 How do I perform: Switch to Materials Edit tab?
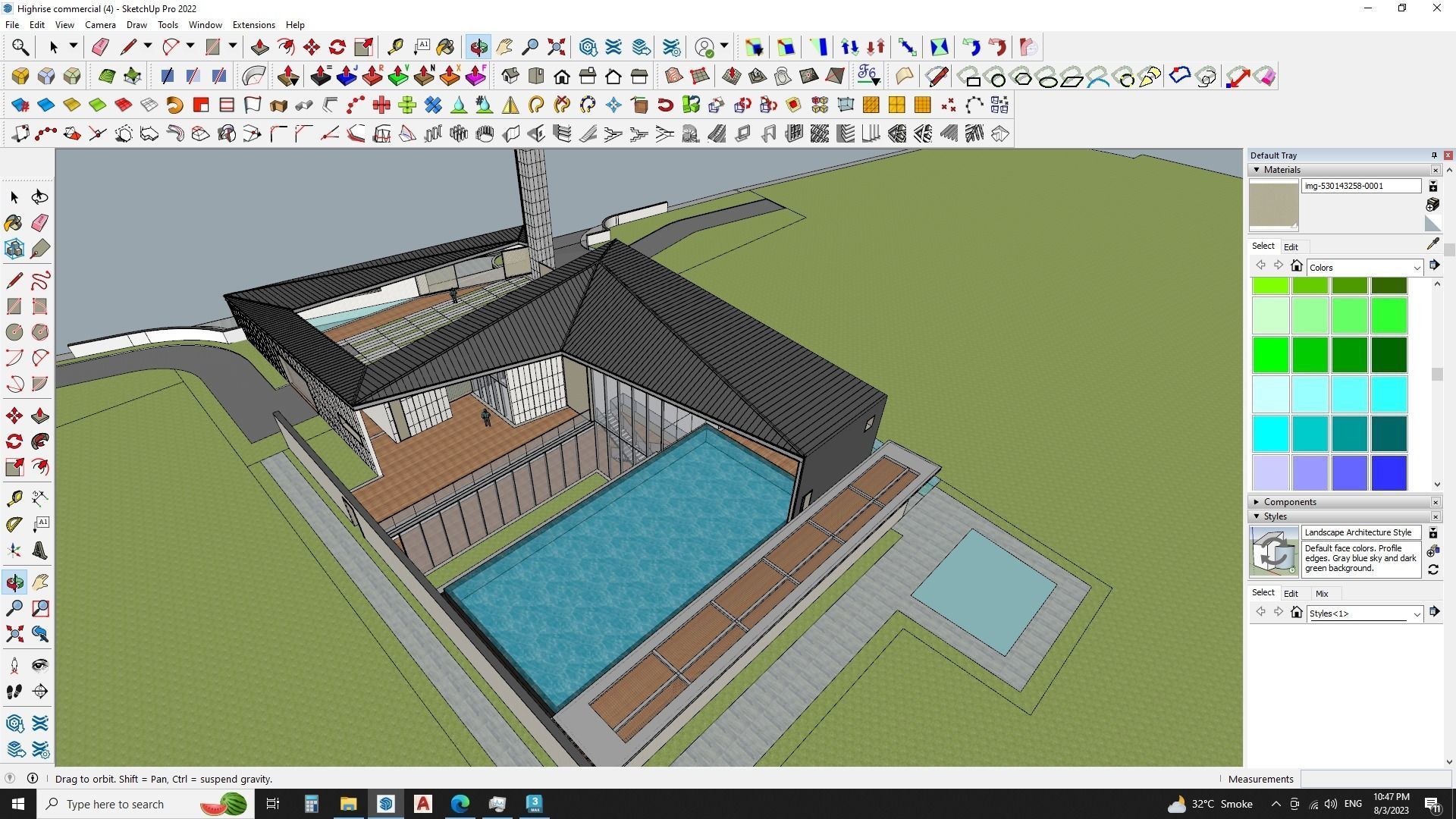click(x=1291, y=247)
